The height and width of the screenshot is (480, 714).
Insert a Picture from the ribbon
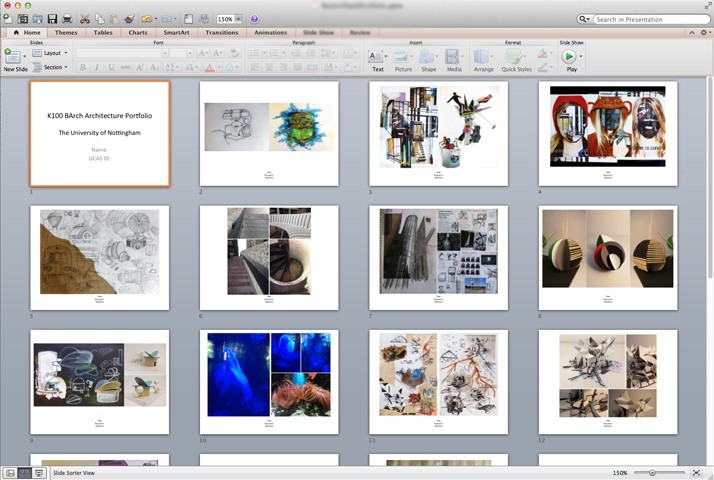coord(401,56)
